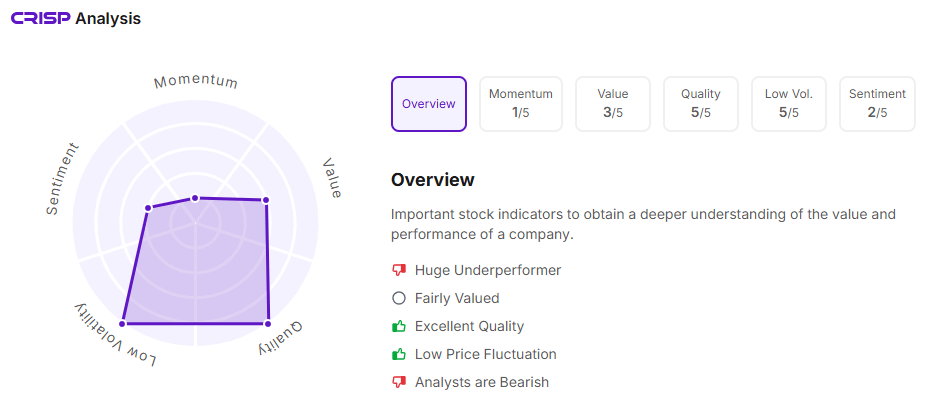Click the green thumbs-up icon beside Excellent Quality

point(399,326)
